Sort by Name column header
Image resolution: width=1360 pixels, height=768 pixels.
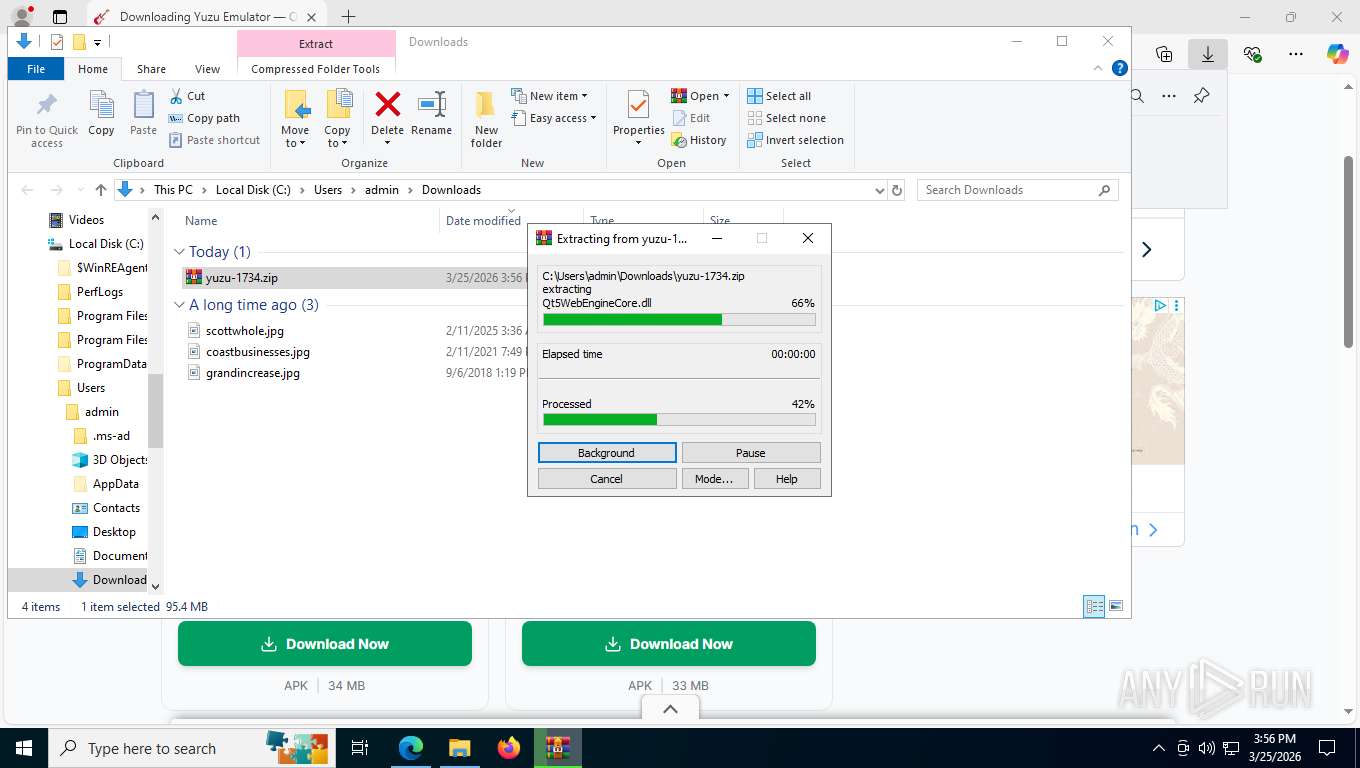coord(201,221)
